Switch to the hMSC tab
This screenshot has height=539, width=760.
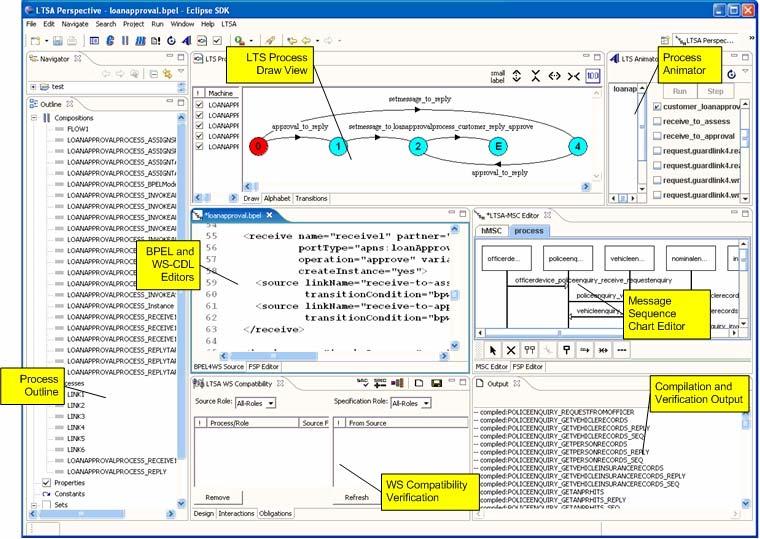coord(491,231)
